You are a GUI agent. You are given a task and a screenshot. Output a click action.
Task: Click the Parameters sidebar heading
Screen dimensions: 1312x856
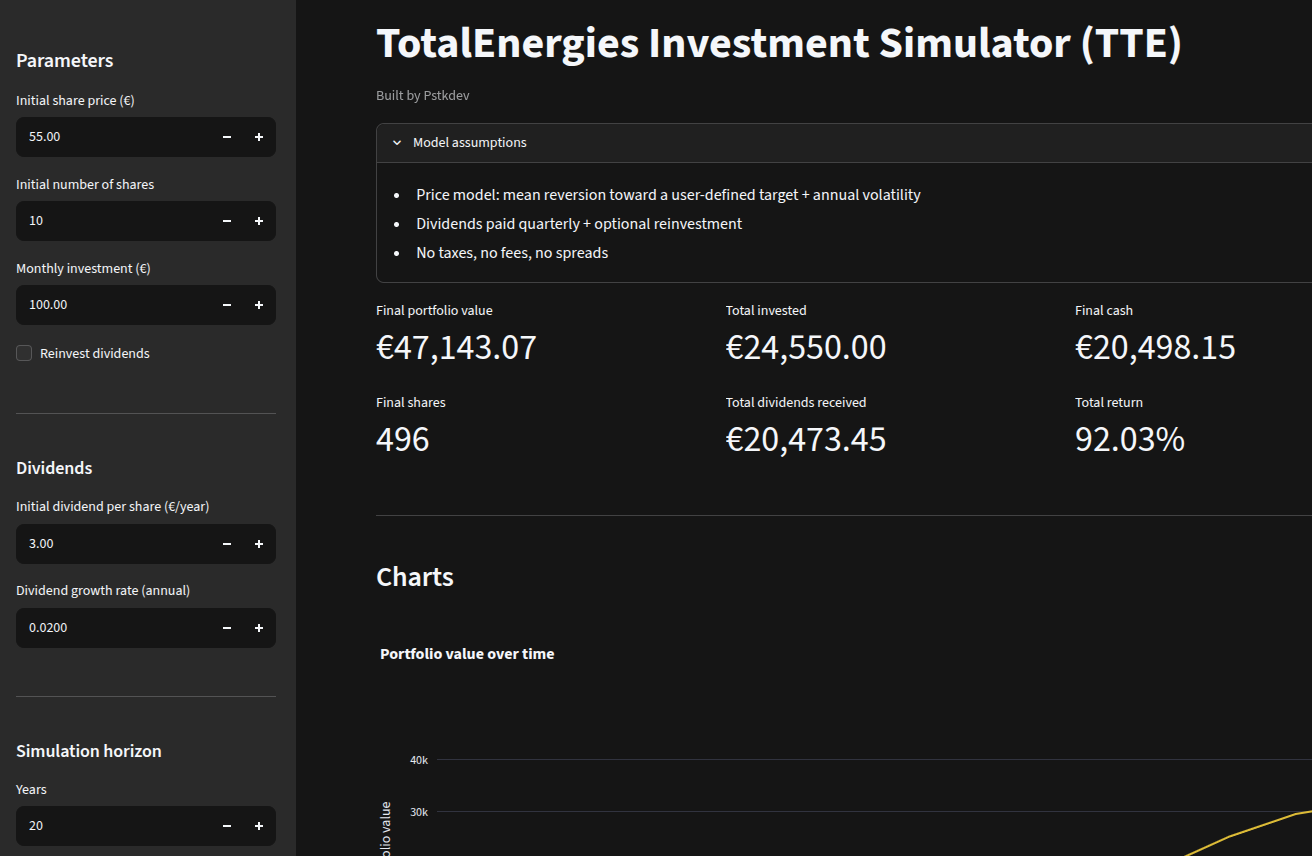pyautogui.click(x=65, y=61)
